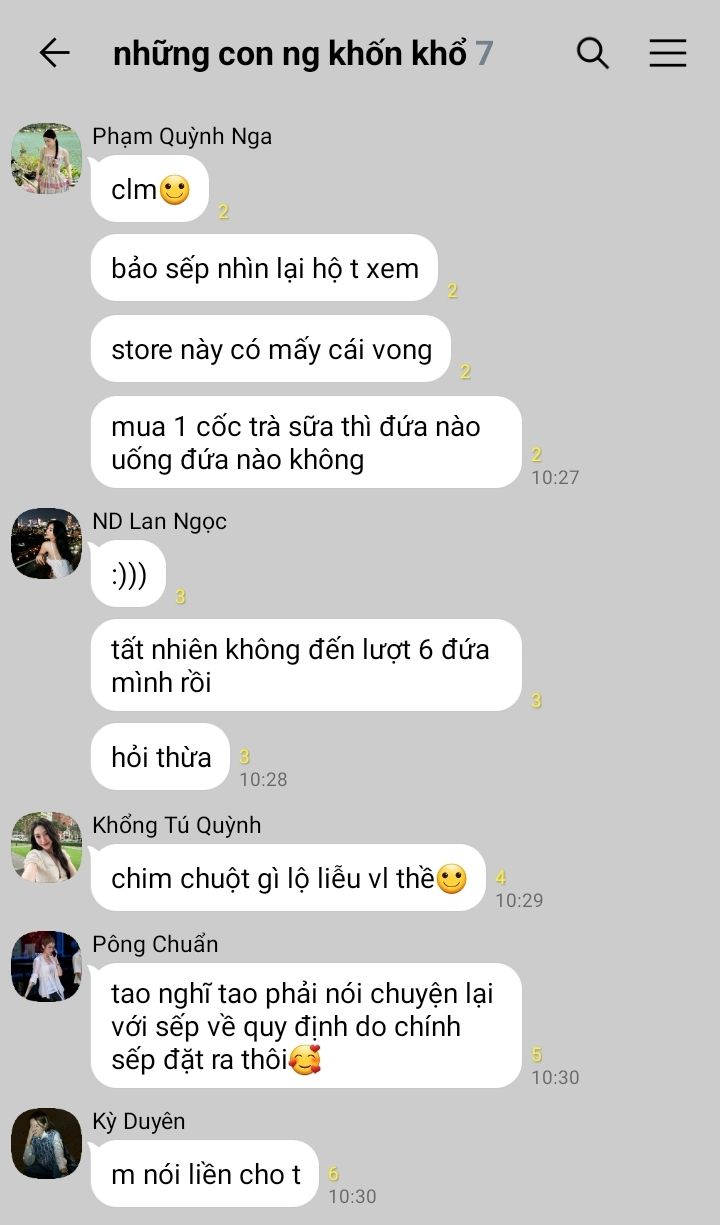Select message 'bảo sếp nhìn lại hộ t xem'
Image resolution: width=720 pixels, height=1225 pixels.
[265, 268]
